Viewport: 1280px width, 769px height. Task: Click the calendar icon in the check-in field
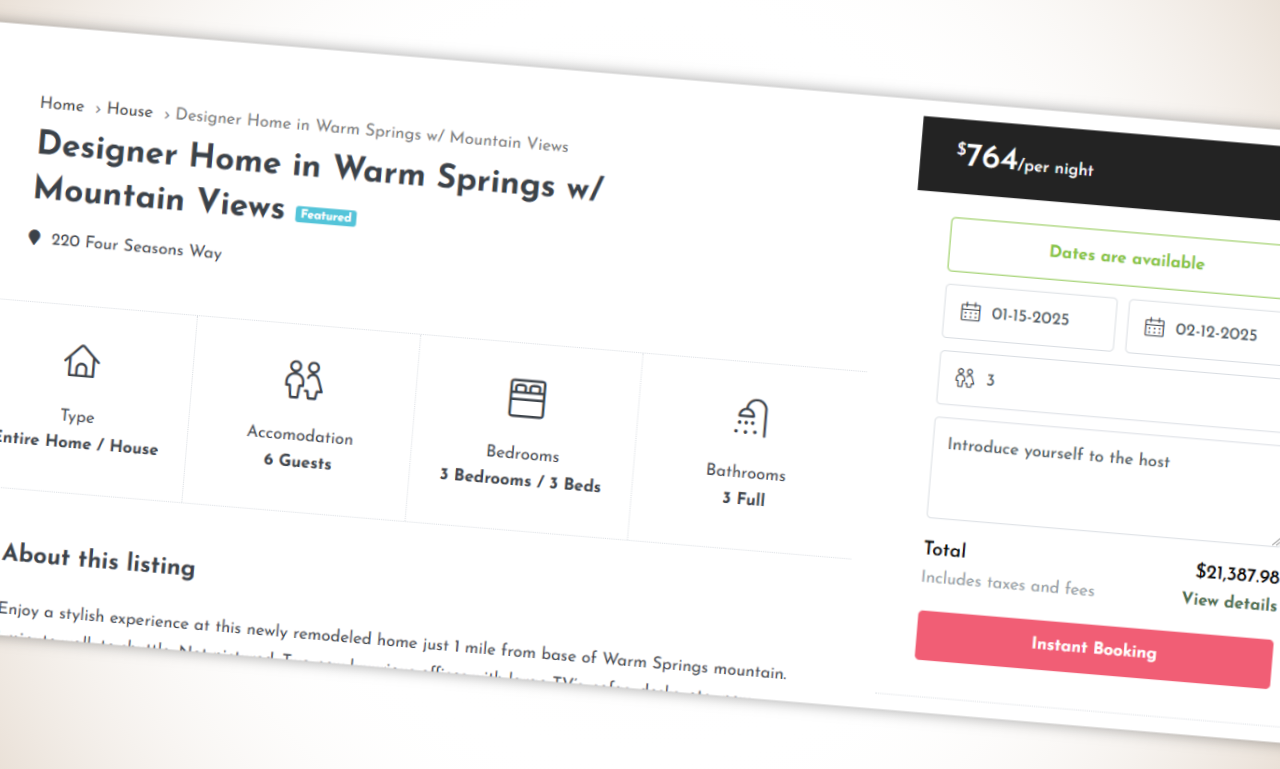[970, 312]
